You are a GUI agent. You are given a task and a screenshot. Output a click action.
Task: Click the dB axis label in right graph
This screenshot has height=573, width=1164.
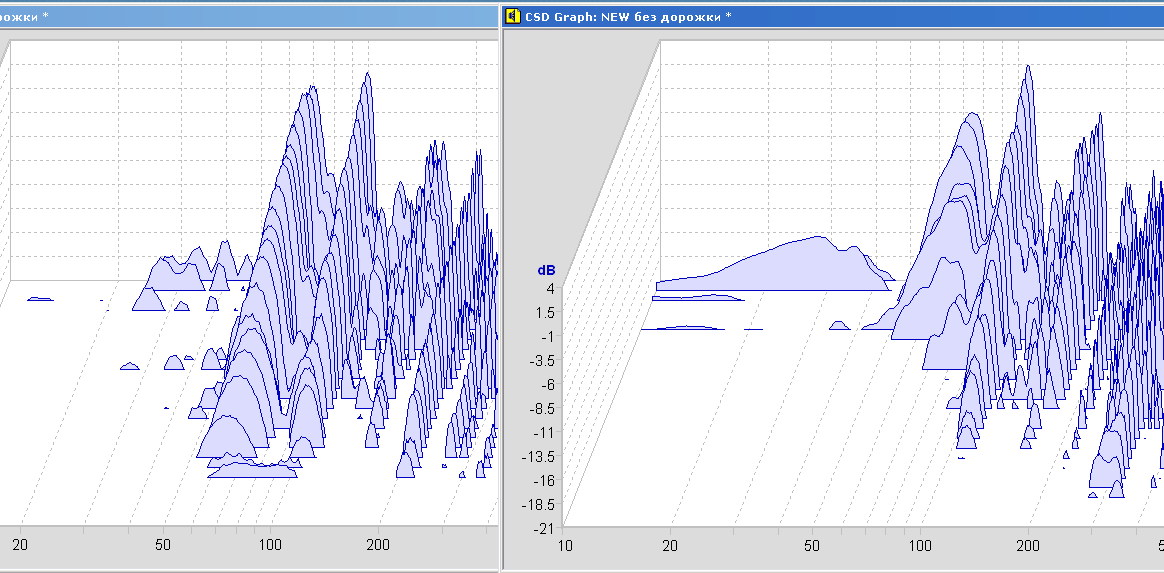(546, 271)
